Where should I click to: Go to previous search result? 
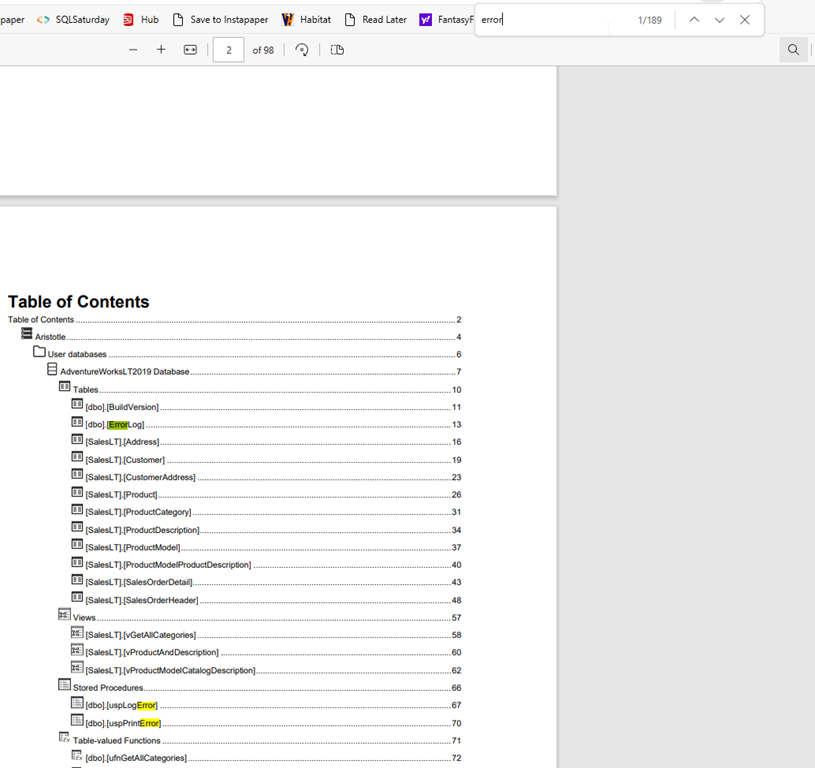(x=694, y=20)
